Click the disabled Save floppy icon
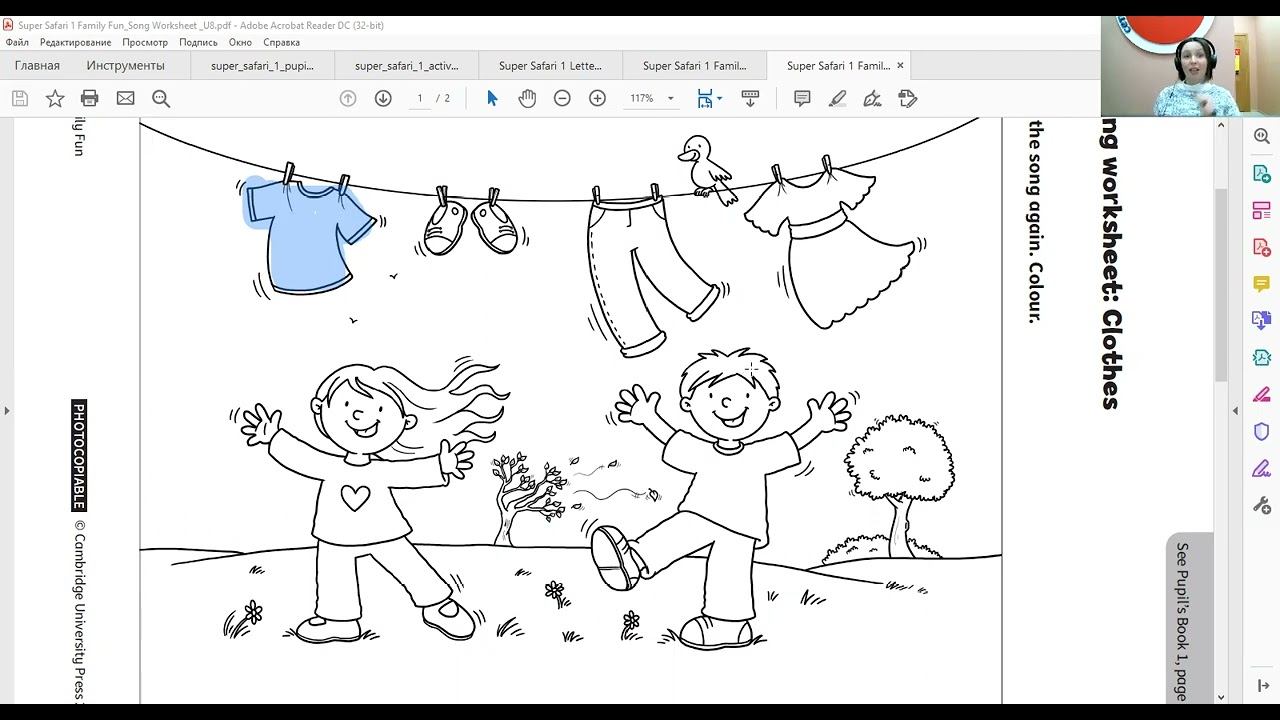Image resolution: width=1280 pixels, height=720 pixels. tap(20, 98)
